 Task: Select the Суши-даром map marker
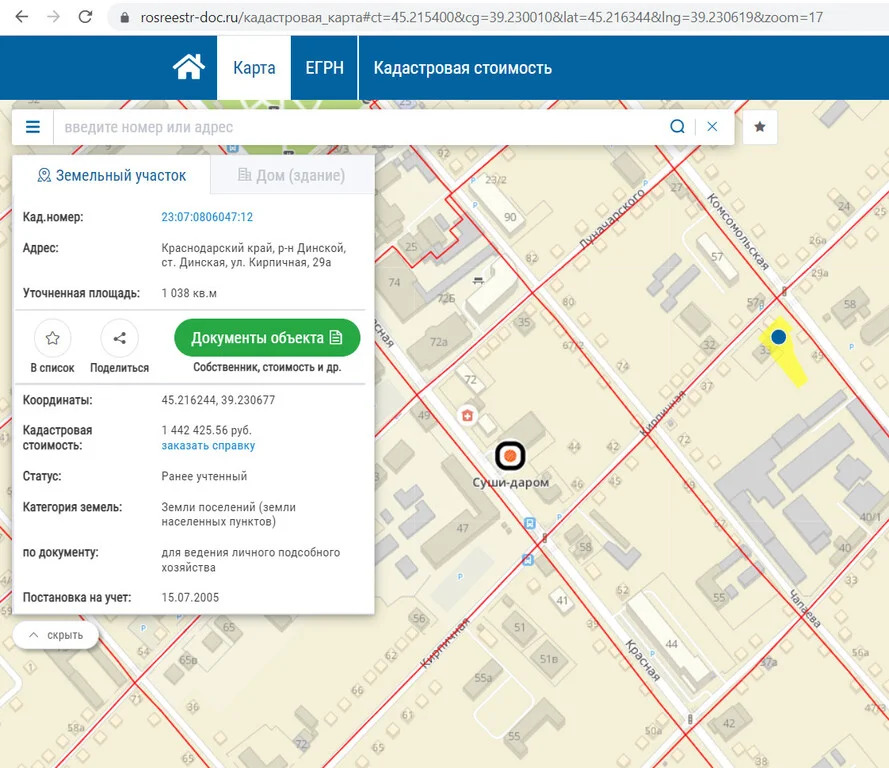pos(510,456)
